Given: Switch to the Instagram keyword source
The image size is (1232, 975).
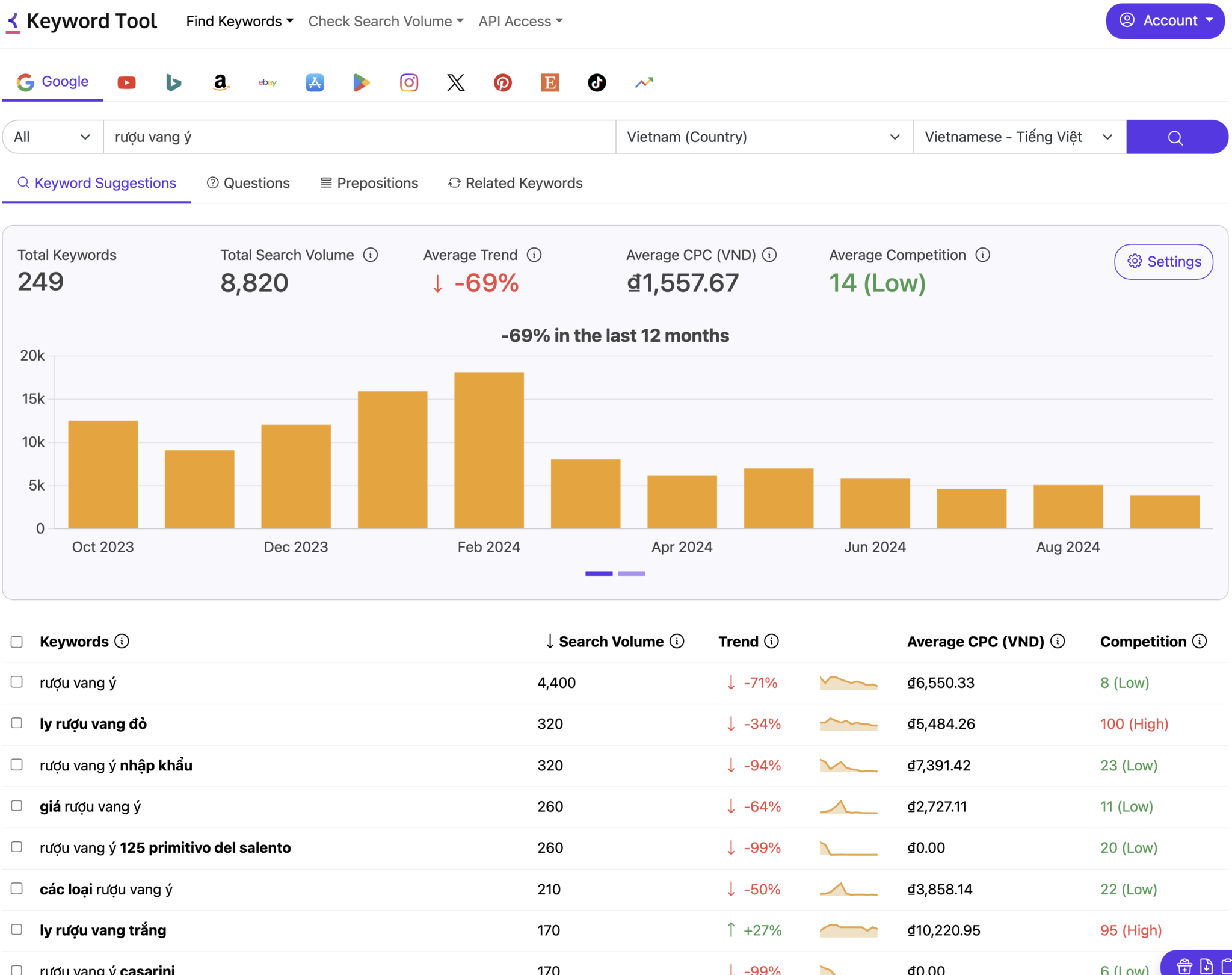Looking at the screenshot, I should coord(409,82).
